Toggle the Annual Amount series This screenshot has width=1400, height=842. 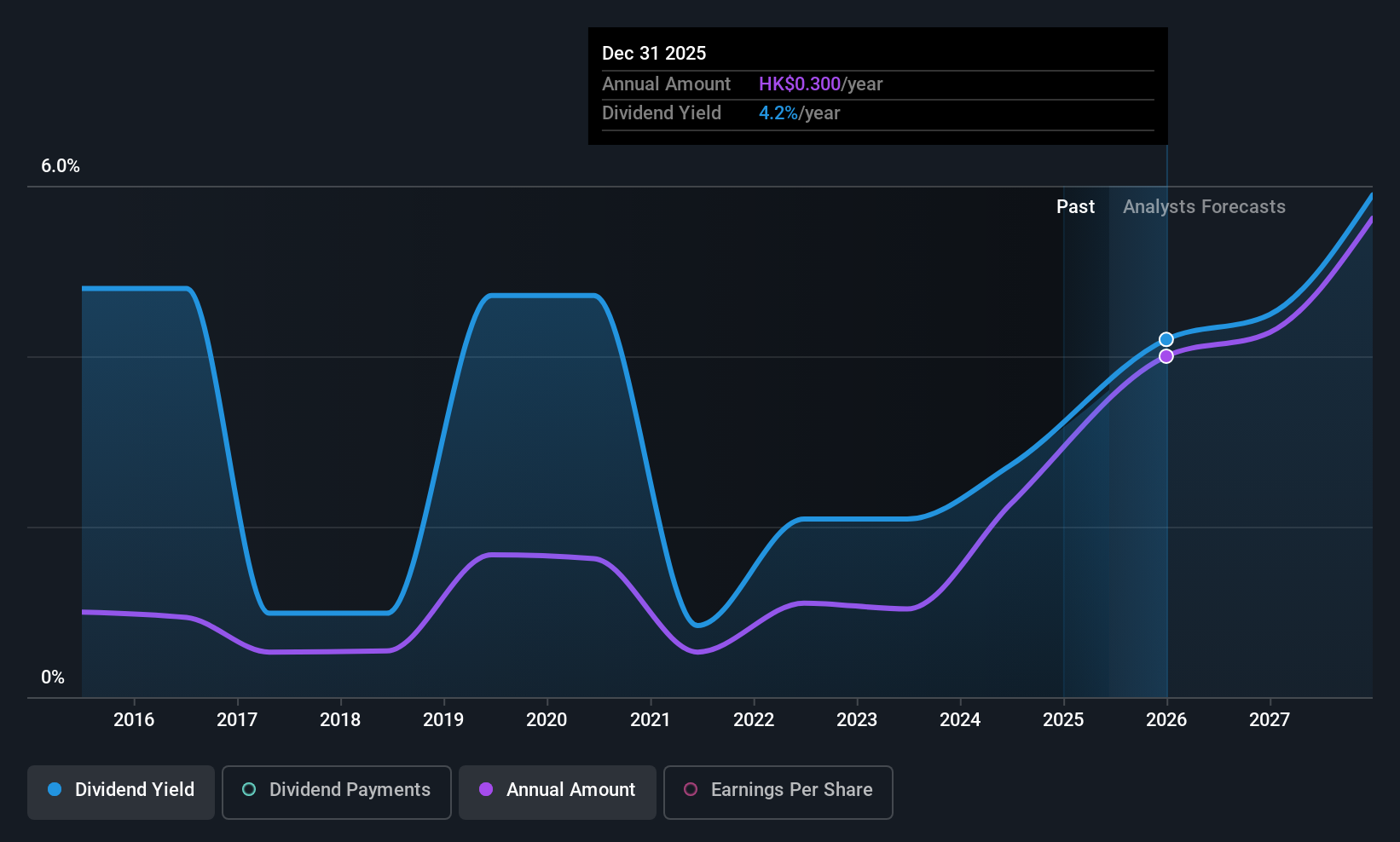[x=558, y=793]
